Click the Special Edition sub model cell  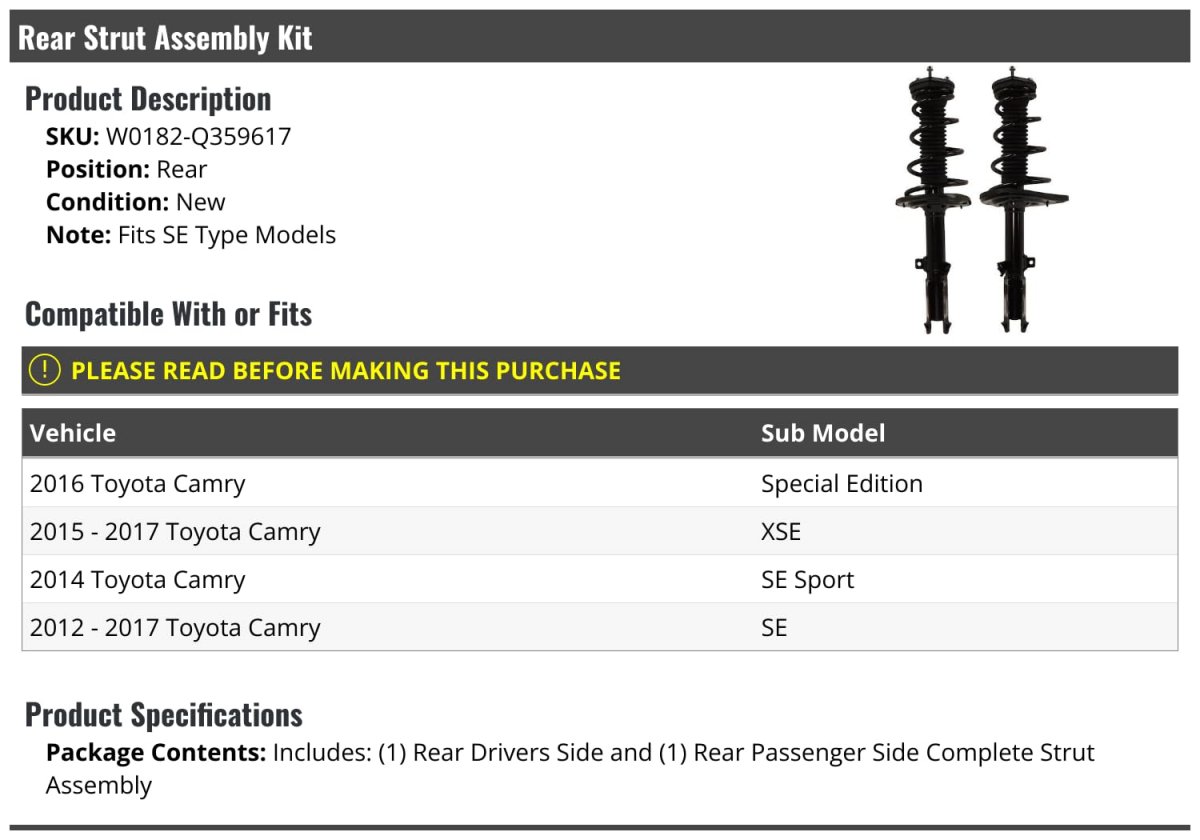click(x=842, y=484)
